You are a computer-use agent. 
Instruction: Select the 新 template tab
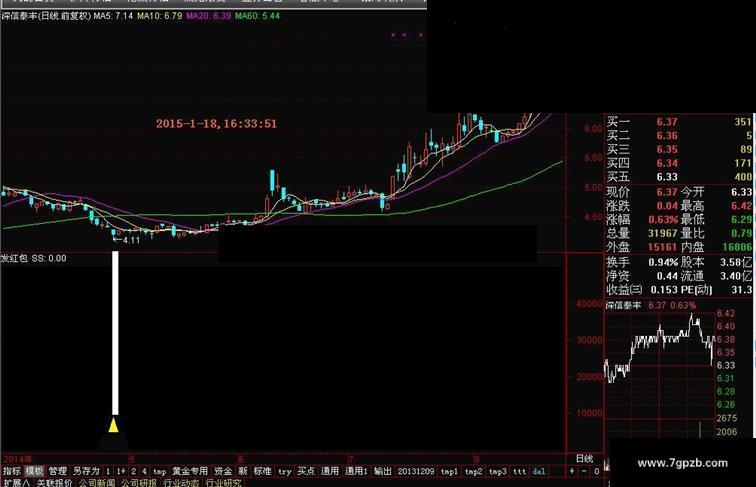point(243,471)
